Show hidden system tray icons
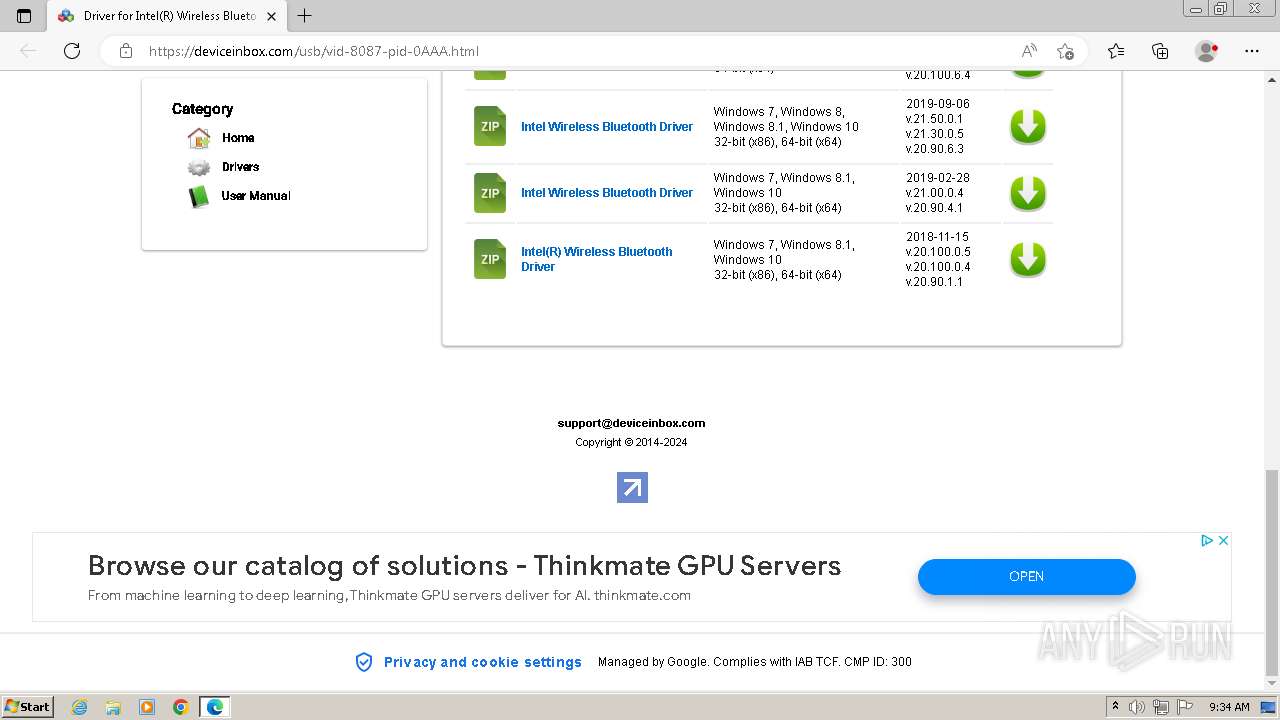This screenshot has height=720, width=1280. [1115, 707]
